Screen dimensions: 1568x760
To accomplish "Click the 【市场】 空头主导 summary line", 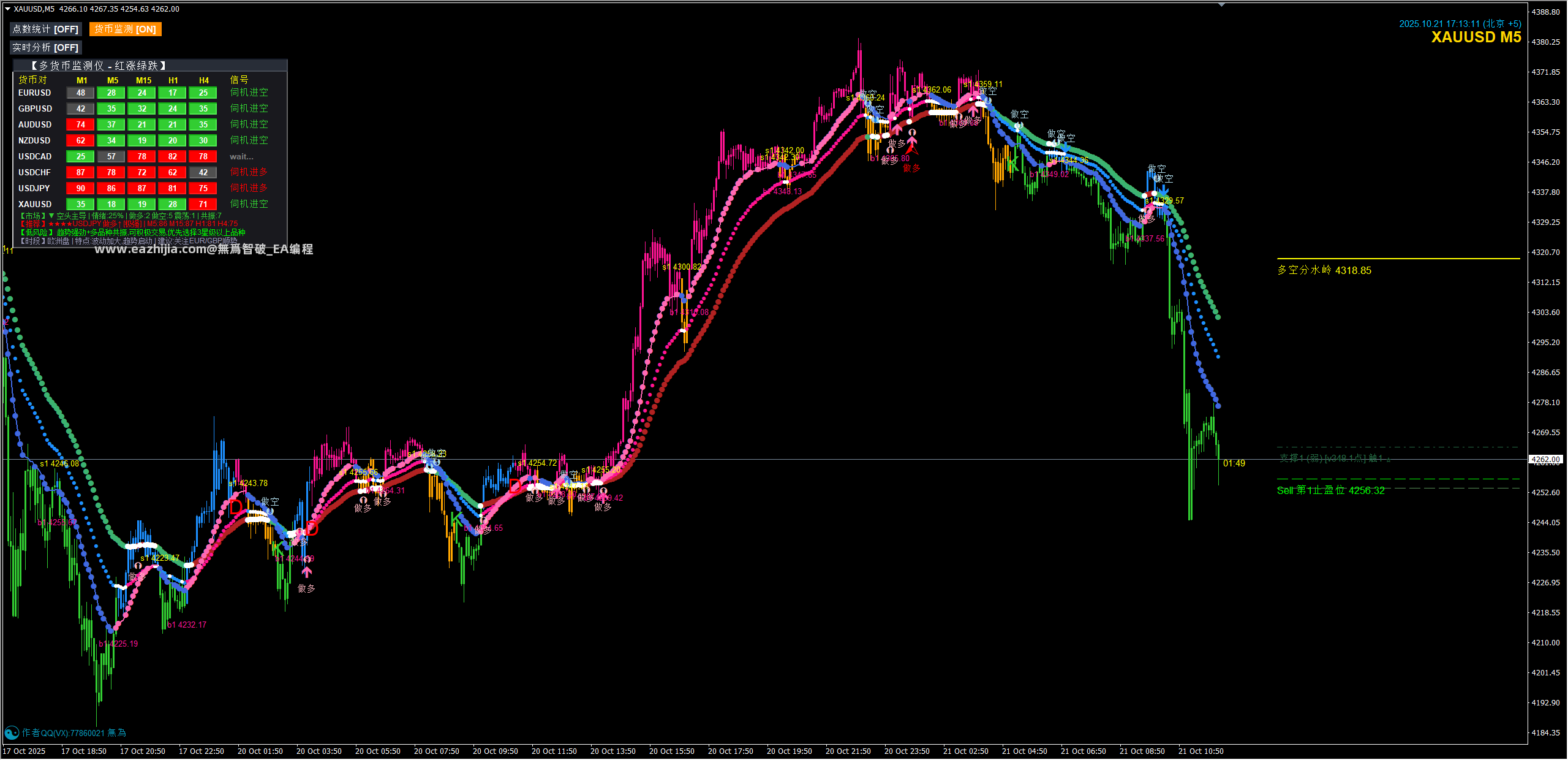I will tap(121, 216).
